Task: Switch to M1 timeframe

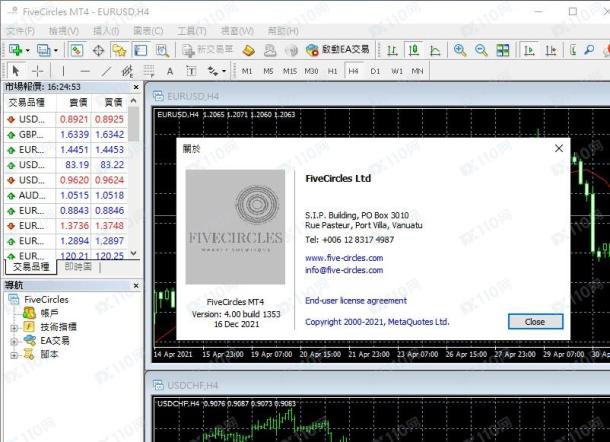Action: point(247,71)
